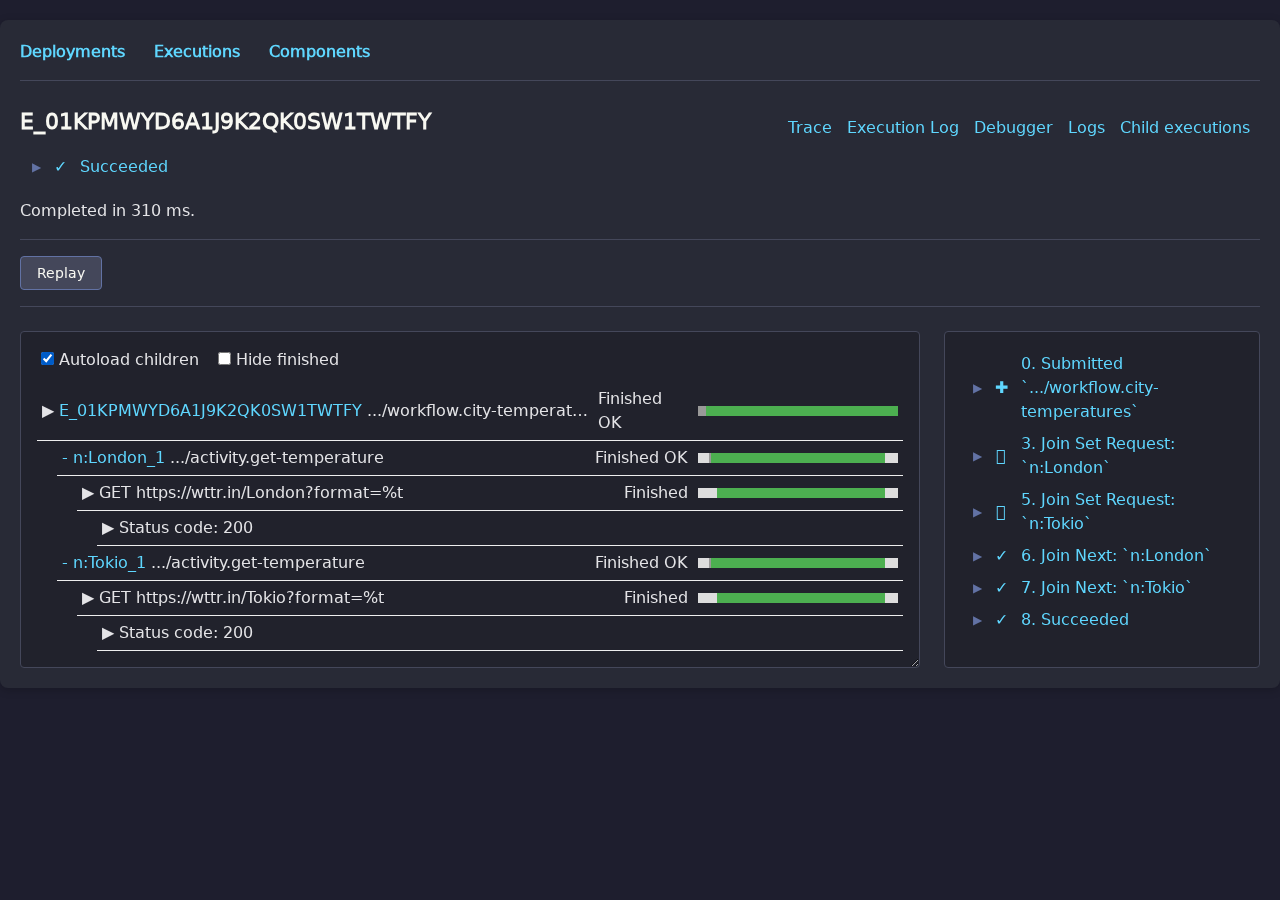Screen dimensions: 1280x900
Task: Open the n:Tokio_1 child execution link
Action: pyautogui.click(x=109, y=562)
